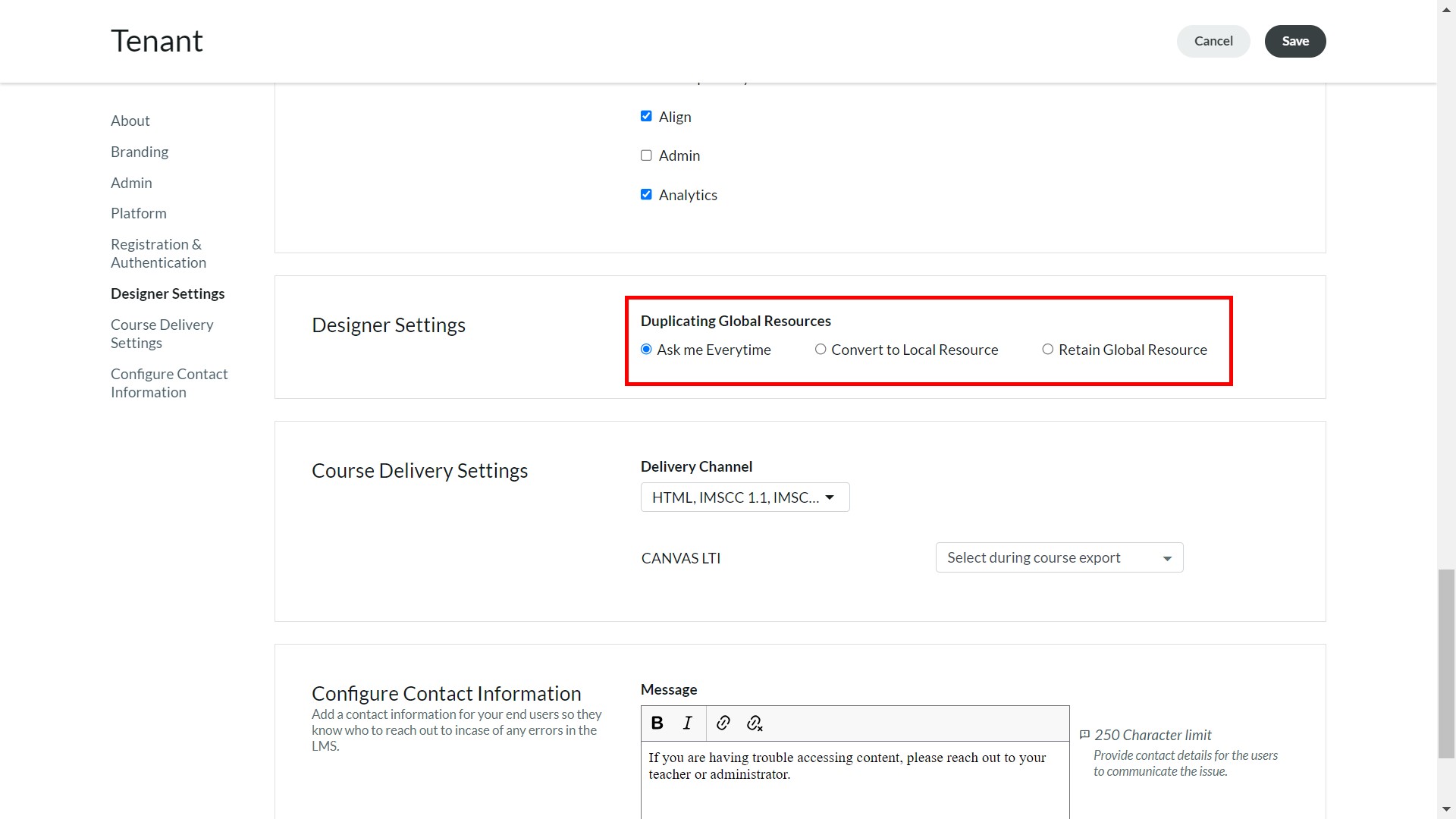
Task: Open Registration & Authentication section
Action: point(158,253)
